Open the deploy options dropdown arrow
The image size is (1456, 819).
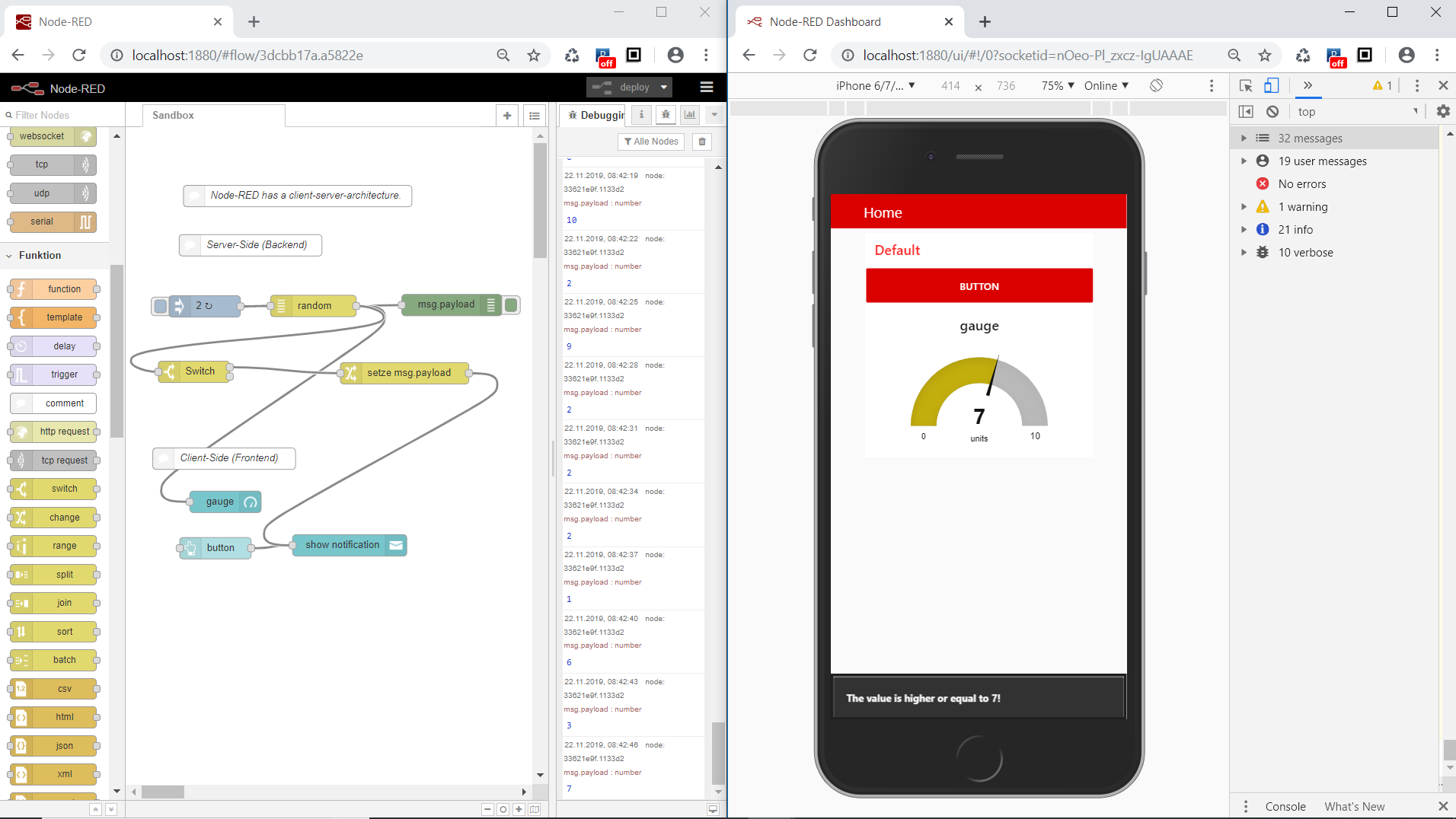(x=664, y=88)
